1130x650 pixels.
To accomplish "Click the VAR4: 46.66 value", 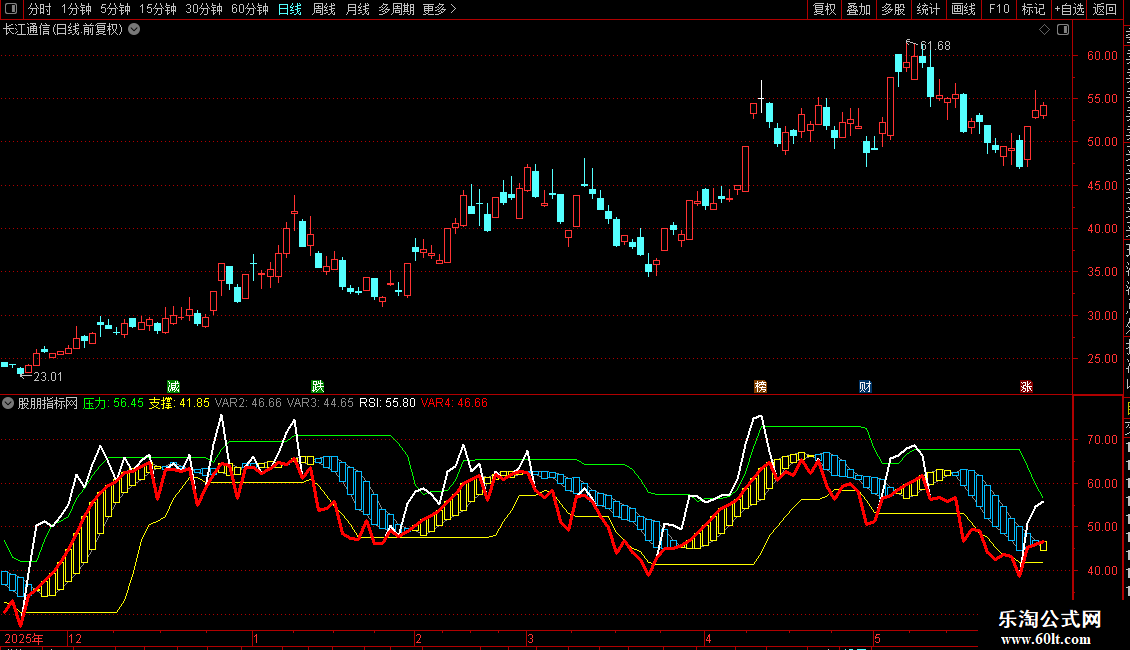I will point(454,403).
